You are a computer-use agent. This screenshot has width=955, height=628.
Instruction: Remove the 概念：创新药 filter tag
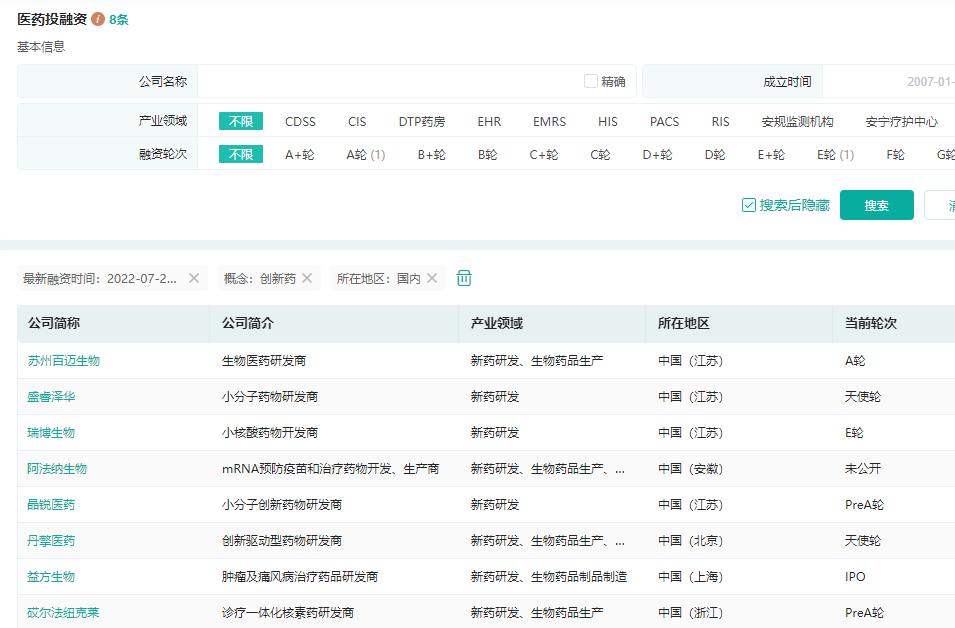307,278
